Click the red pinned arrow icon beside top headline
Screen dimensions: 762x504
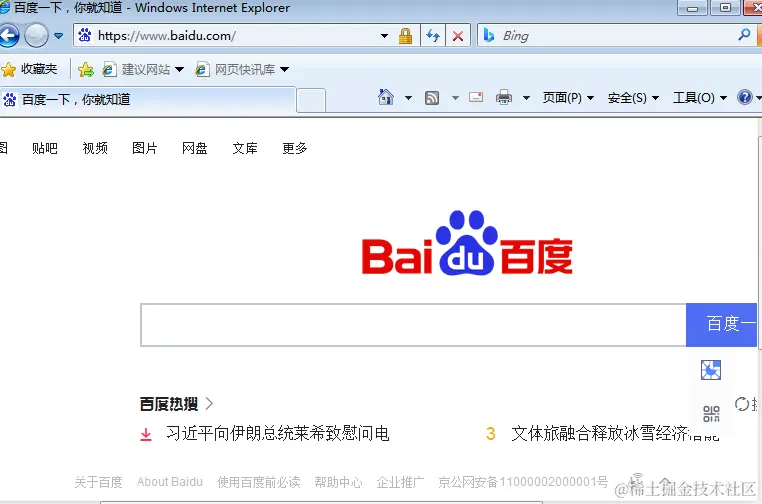coord(146,434)
